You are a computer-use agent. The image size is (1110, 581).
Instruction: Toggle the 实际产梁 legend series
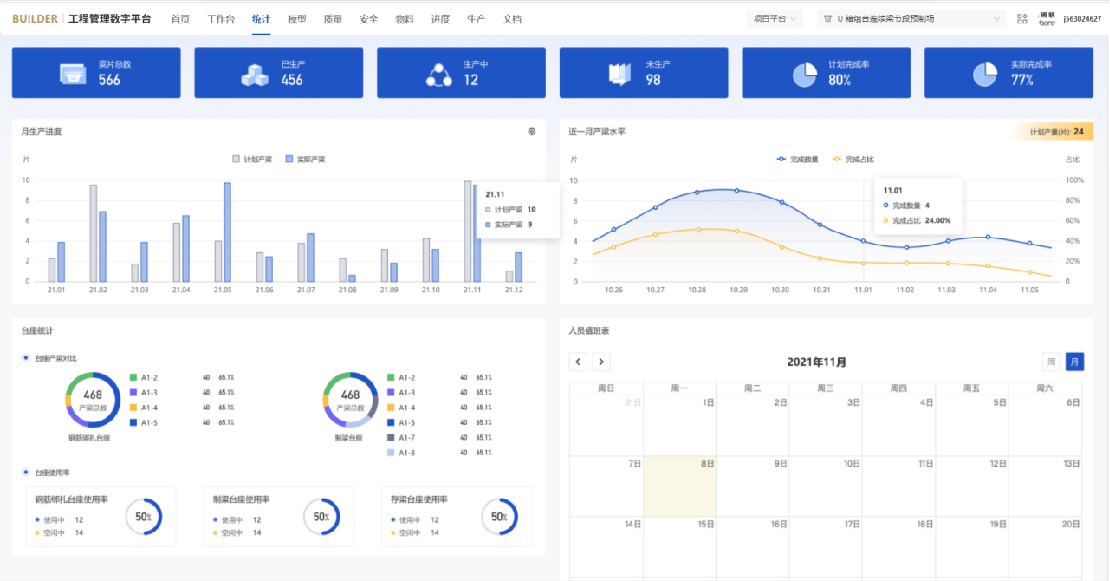[x=305, y=159]
